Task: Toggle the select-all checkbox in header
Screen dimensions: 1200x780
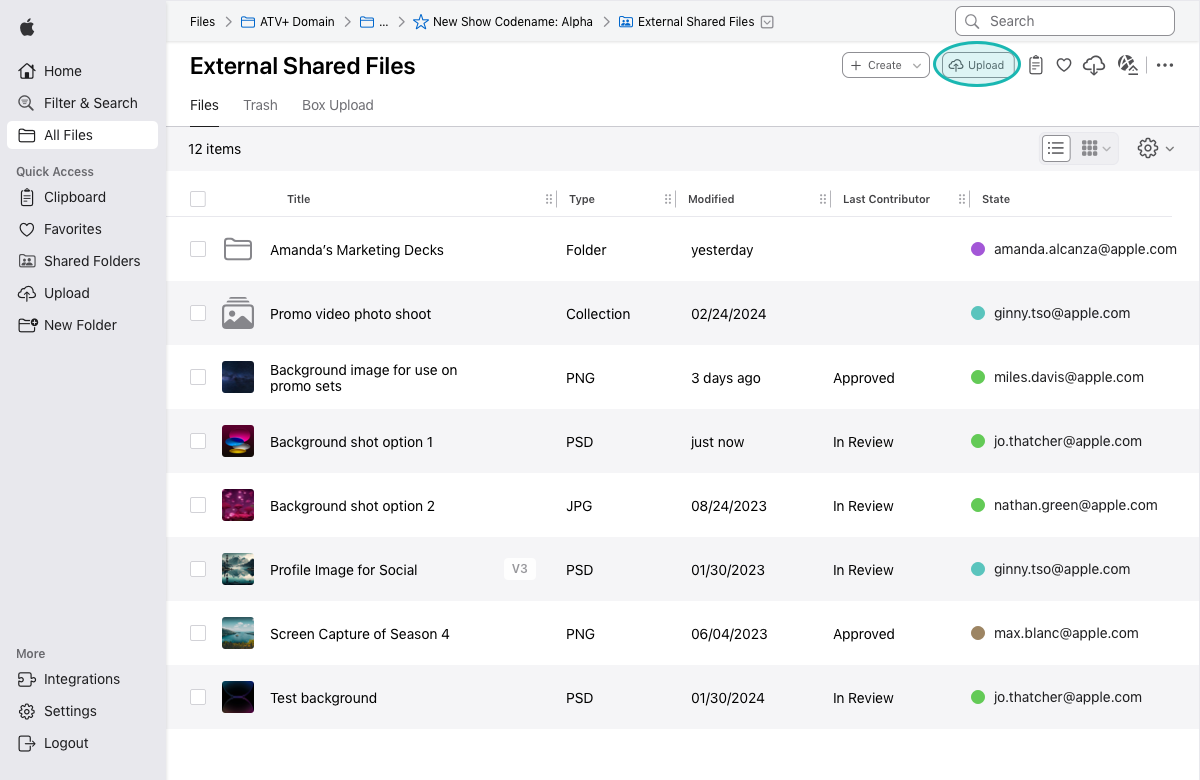Action: coord(198,199)
